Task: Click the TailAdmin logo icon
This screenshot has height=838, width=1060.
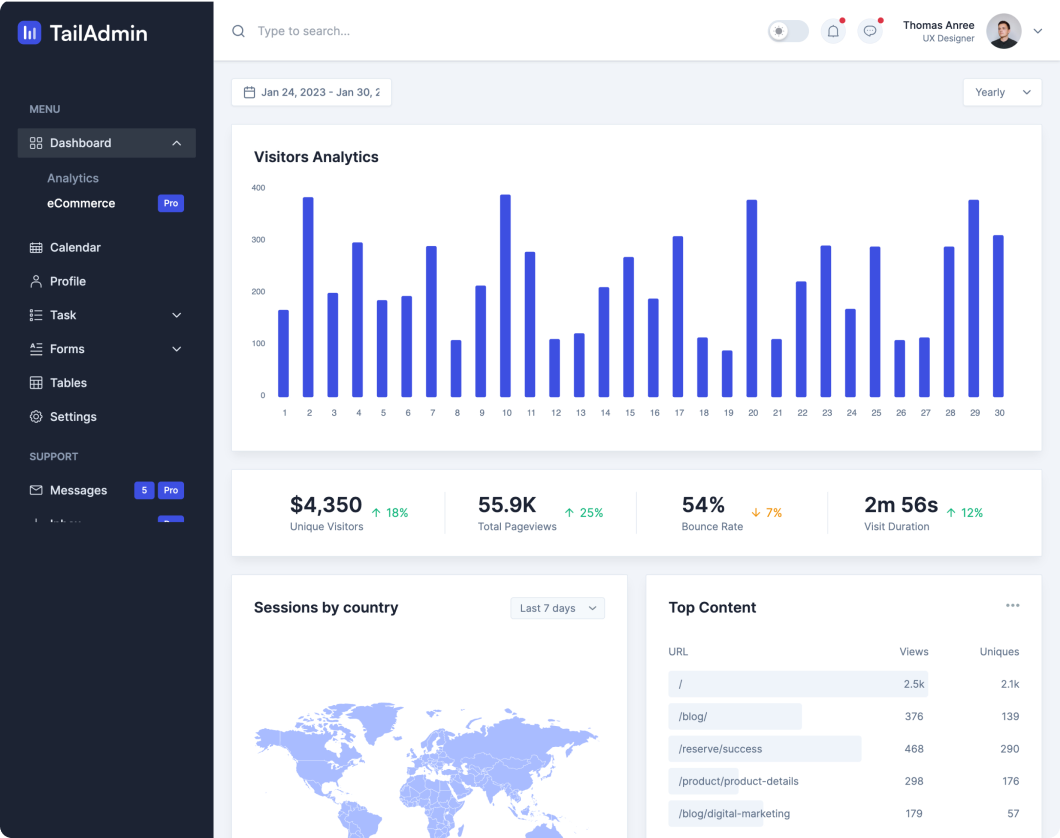Action: tap(30, 33)
